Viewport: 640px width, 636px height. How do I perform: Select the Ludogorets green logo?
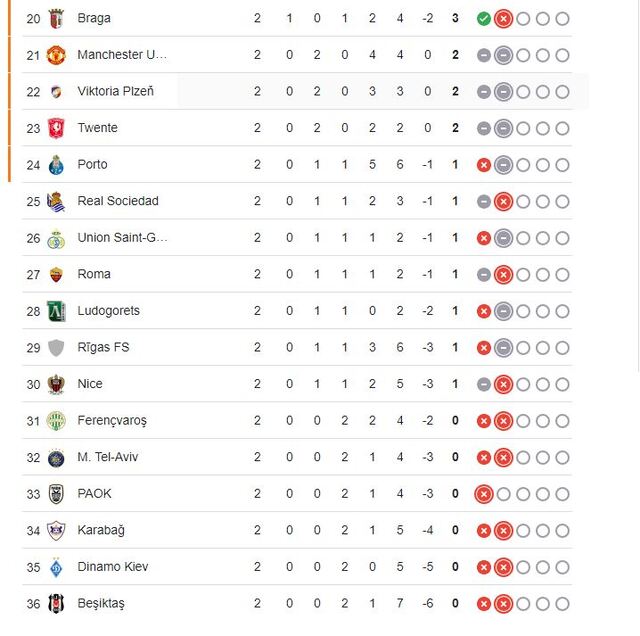[x=56, y=311]
